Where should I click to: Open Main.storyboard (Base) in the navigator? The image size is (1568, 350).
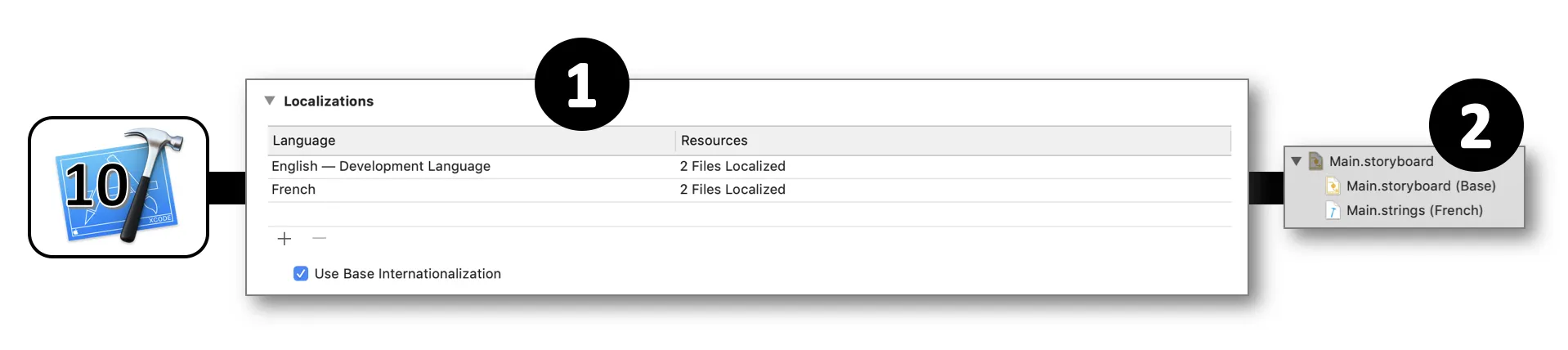1421,186
